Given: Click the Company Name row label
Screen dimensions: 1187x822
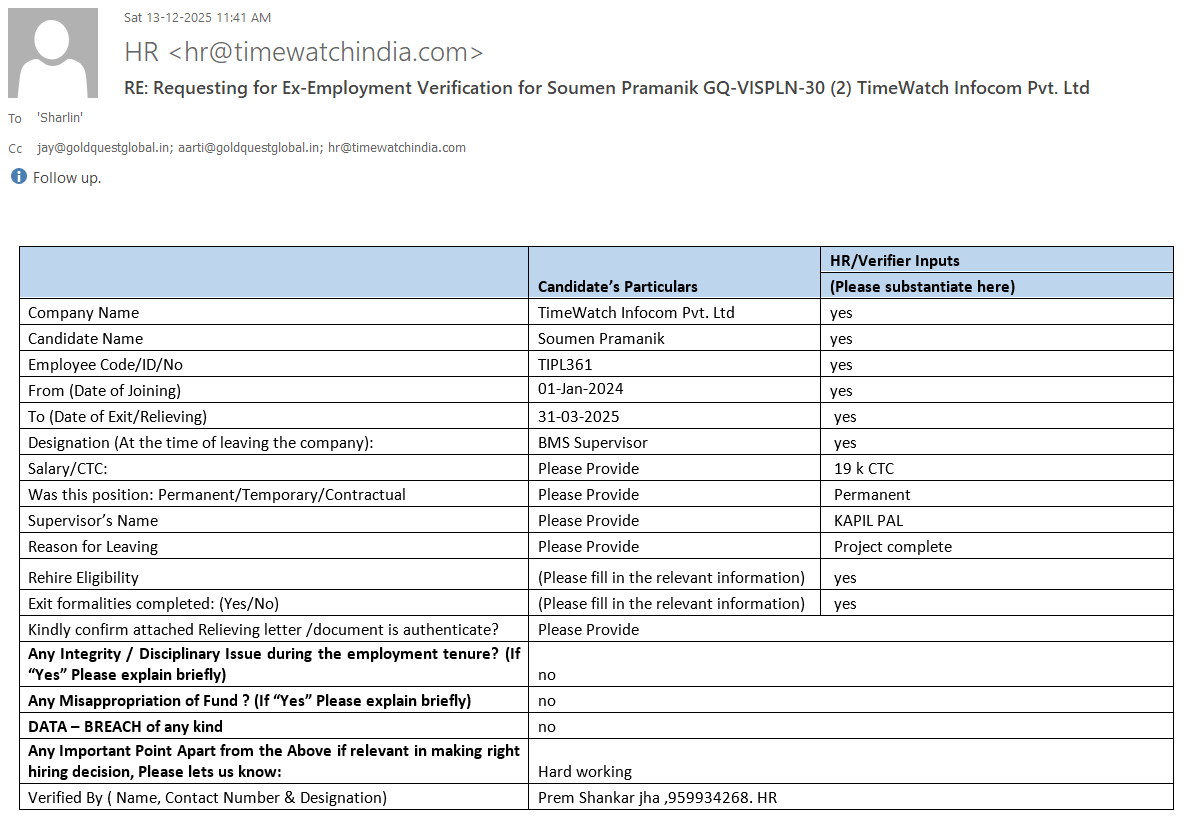Looking at the screenshot, I should click(x=83, y=313).
